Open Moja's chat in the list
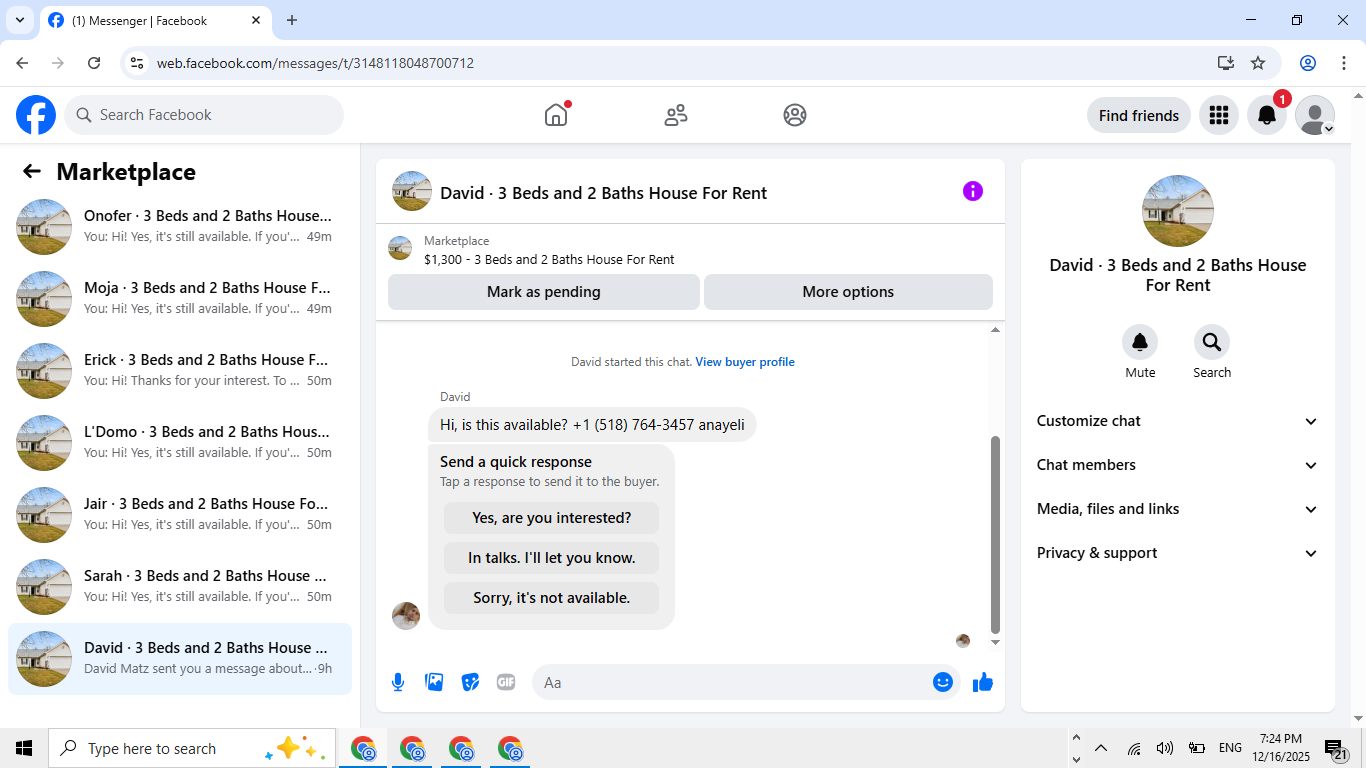 coord(180,299)
